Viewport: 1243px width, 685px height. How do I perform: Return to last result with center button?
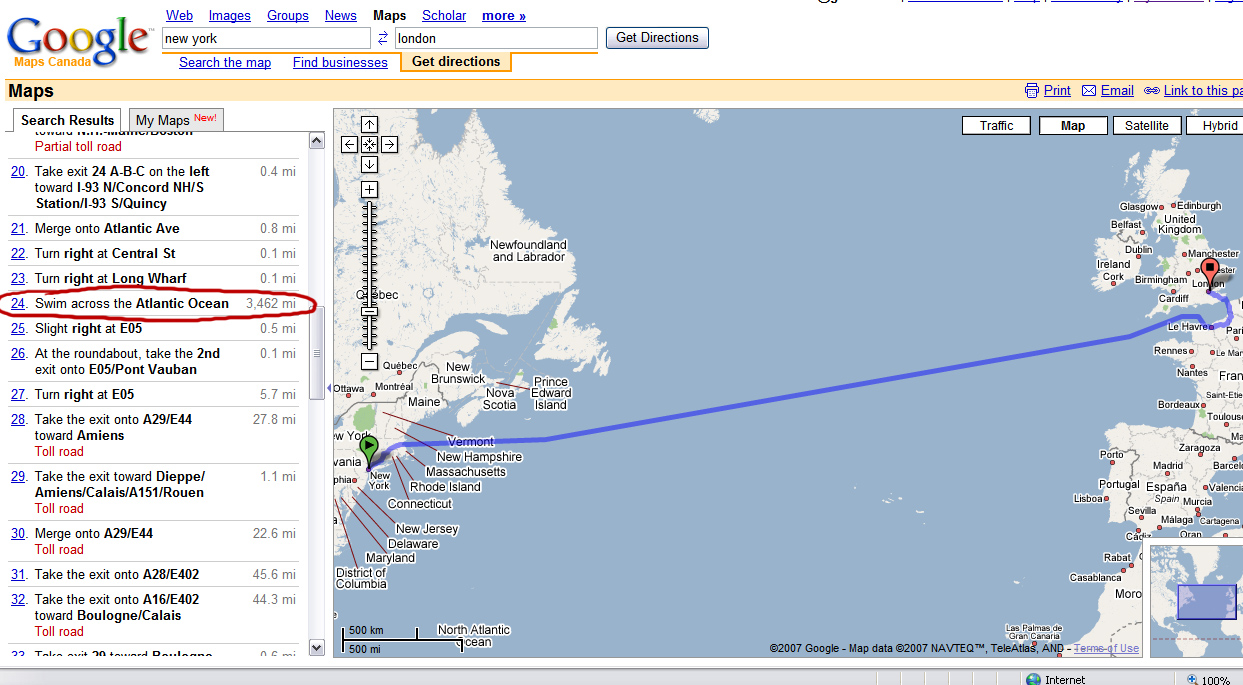coord(369,145)
